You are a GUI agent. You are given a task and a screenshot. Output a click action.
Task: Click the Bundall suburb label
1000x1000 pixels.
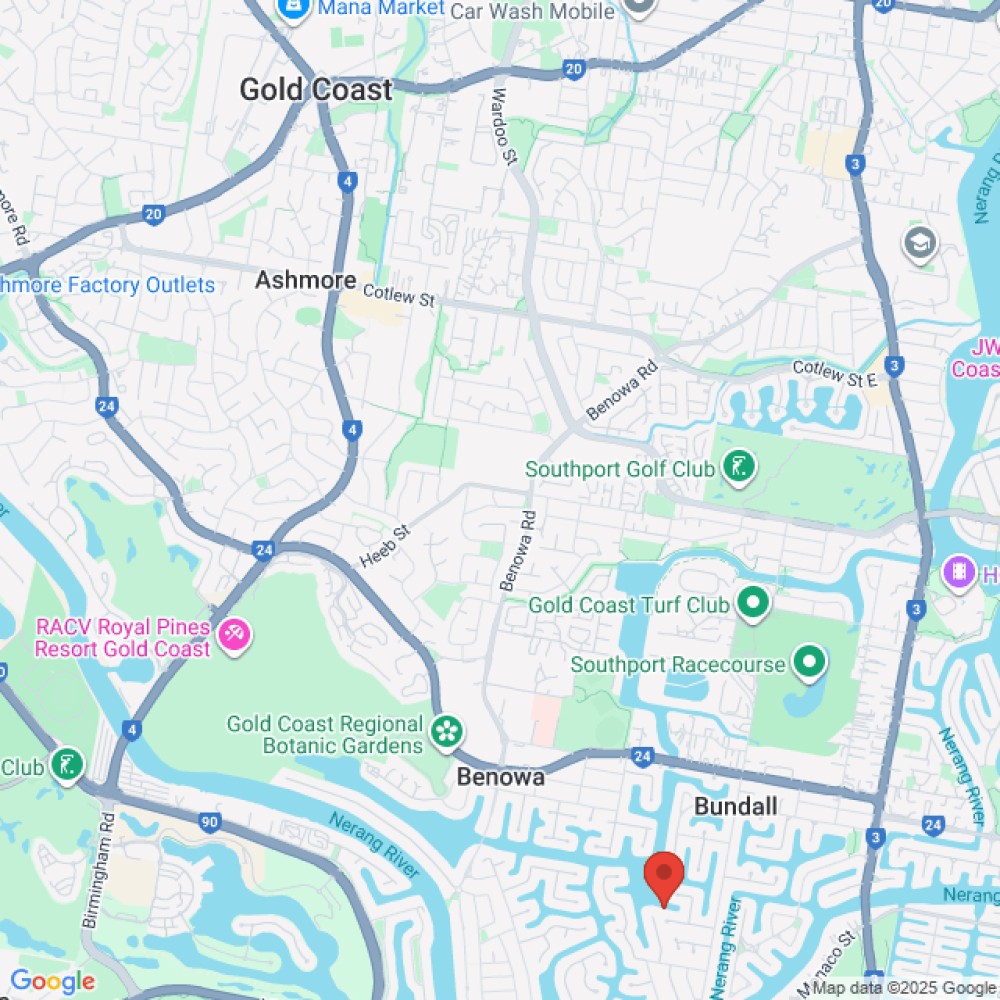[x=735, y=806]
